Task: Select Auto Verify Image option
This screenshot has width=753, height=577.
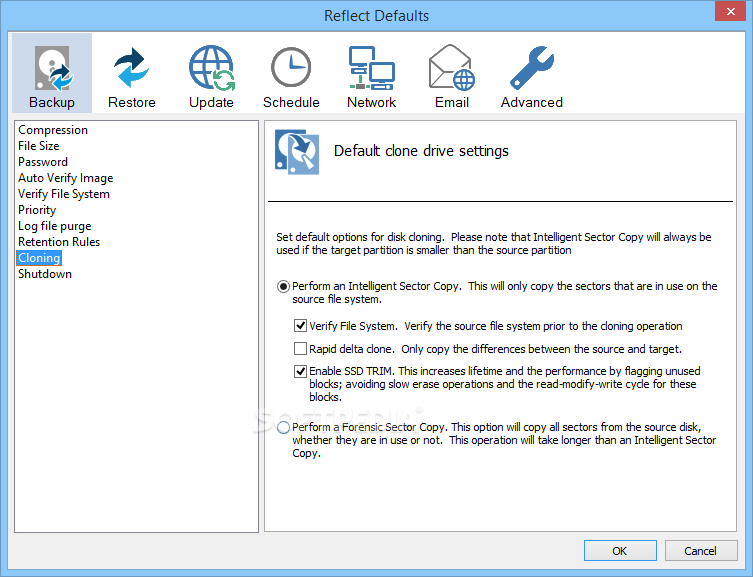Action: coord(65,178)
